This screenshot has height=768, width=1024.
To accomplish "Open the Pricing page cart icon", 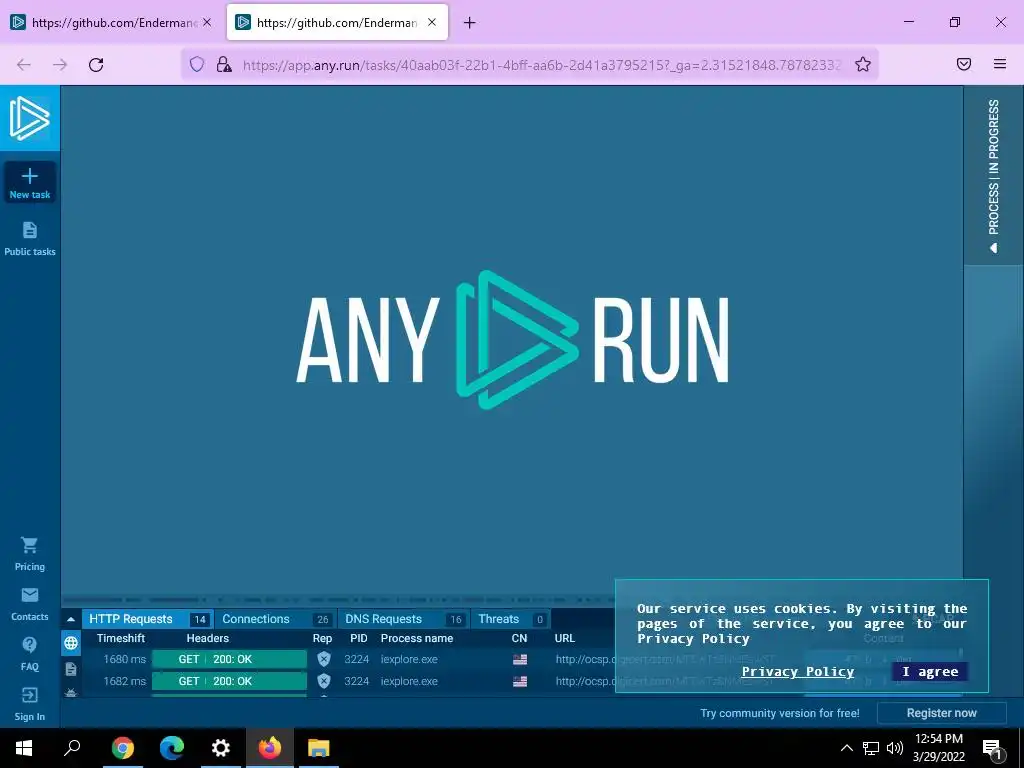I will [x=29, y=545].
